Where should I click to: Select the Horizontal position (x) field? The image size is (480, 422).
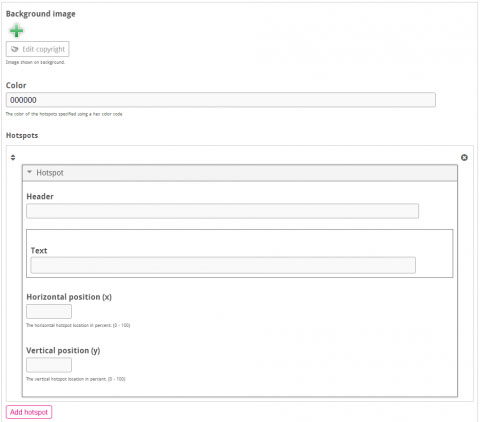pos(49,312)
